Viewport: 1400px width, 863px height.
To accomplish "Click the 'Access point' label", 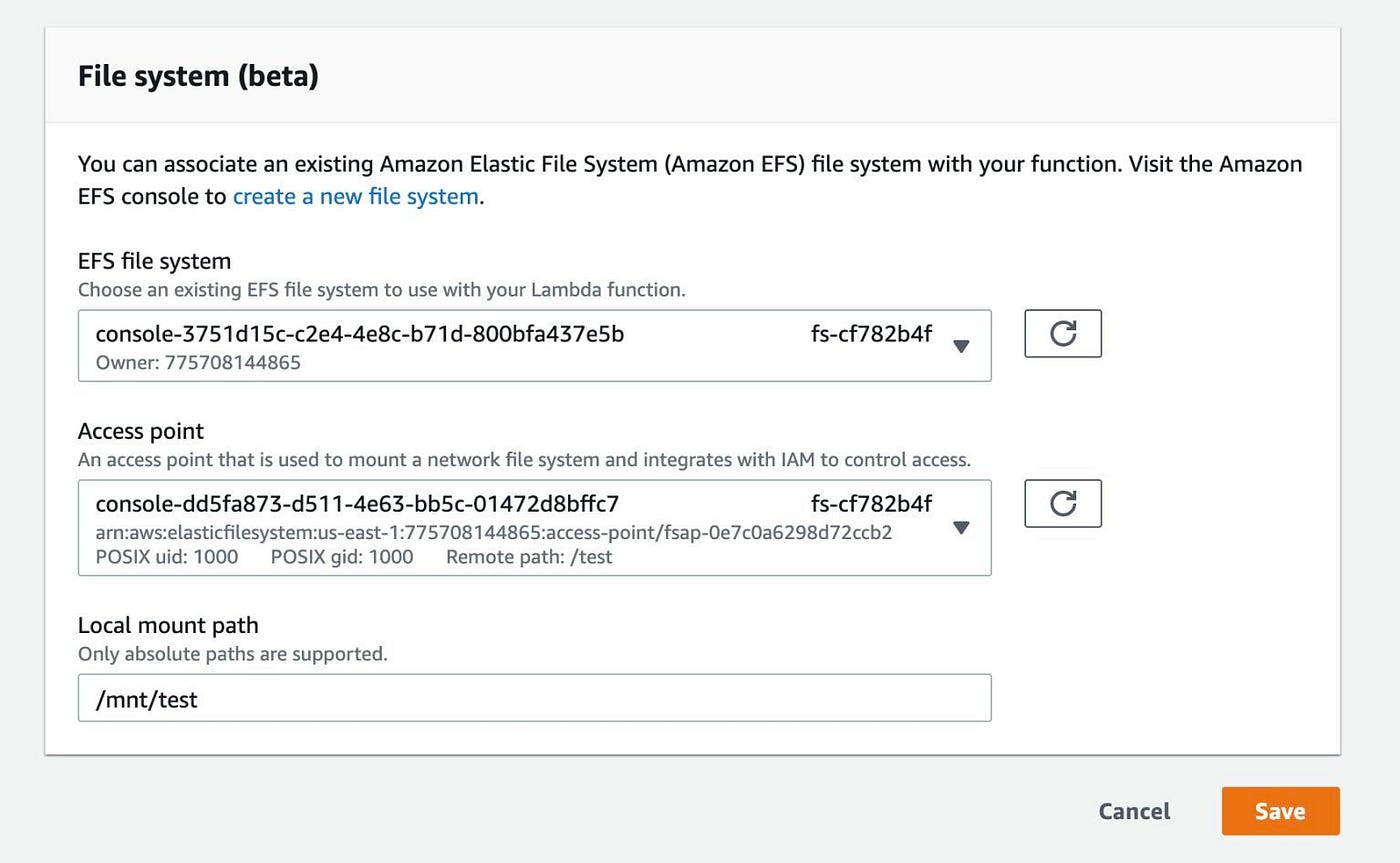I will click(141, 431).
